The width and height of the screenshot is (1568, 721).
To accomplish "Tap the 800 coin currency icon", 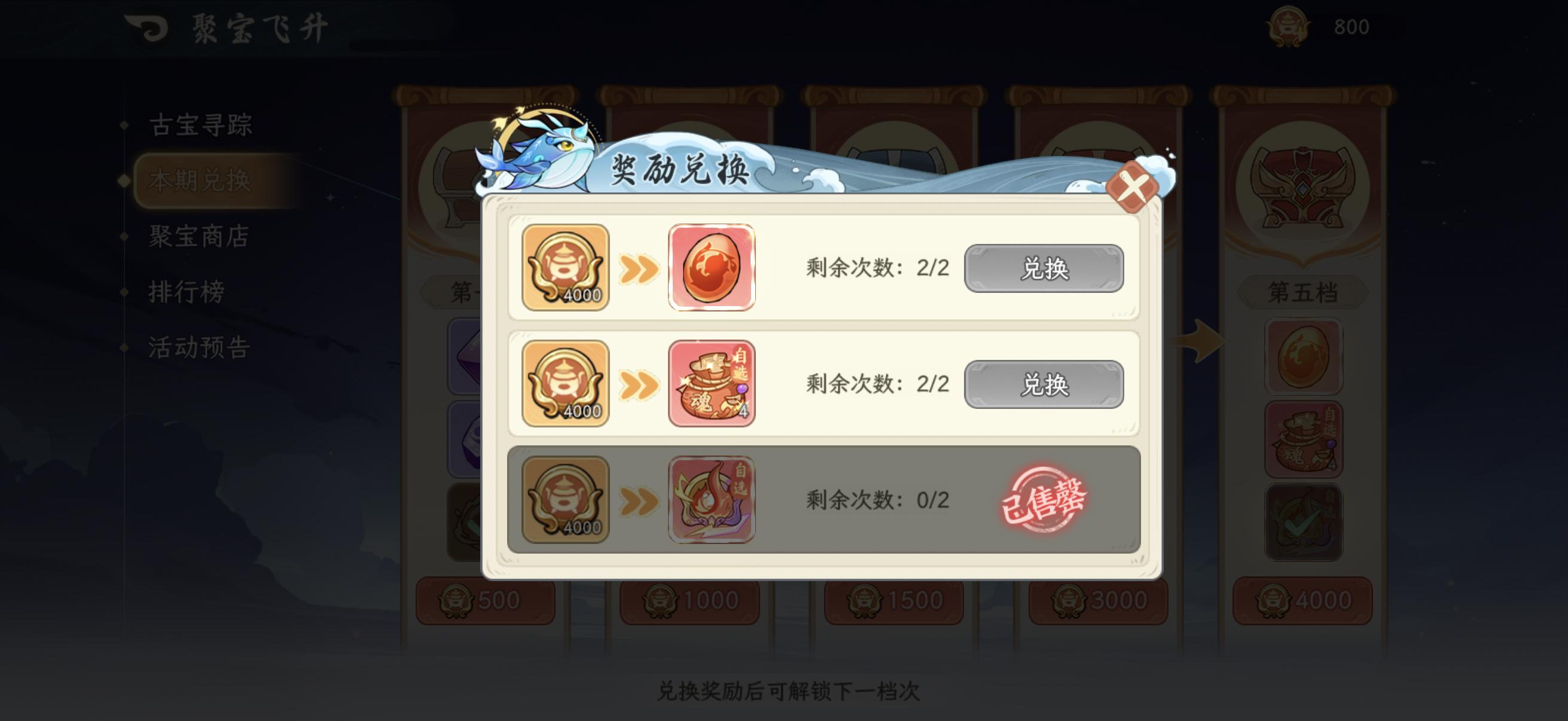I will point(1289,27).
